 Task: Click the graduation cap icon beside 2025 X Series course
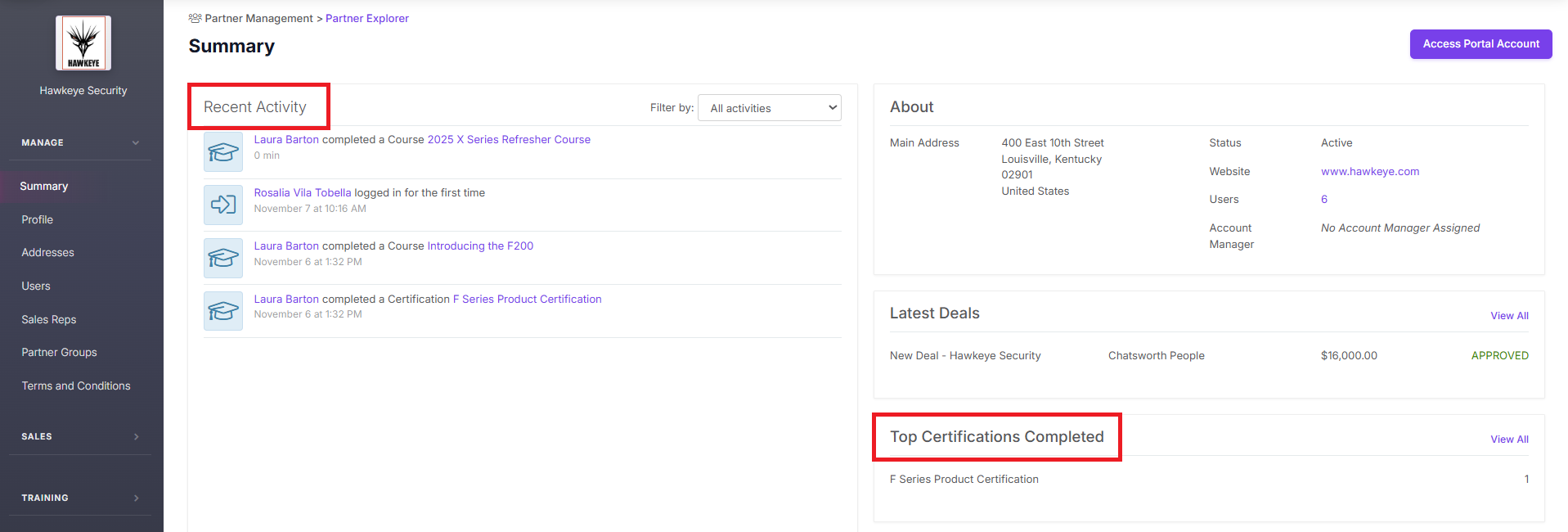coord(223,152)
